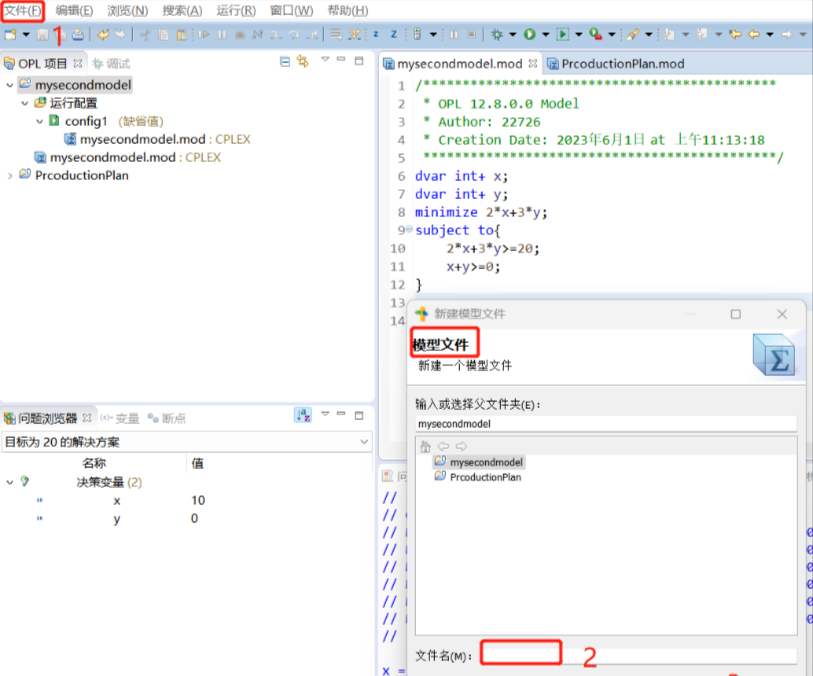Click the Undo toolbar arrow

(103, 35)
